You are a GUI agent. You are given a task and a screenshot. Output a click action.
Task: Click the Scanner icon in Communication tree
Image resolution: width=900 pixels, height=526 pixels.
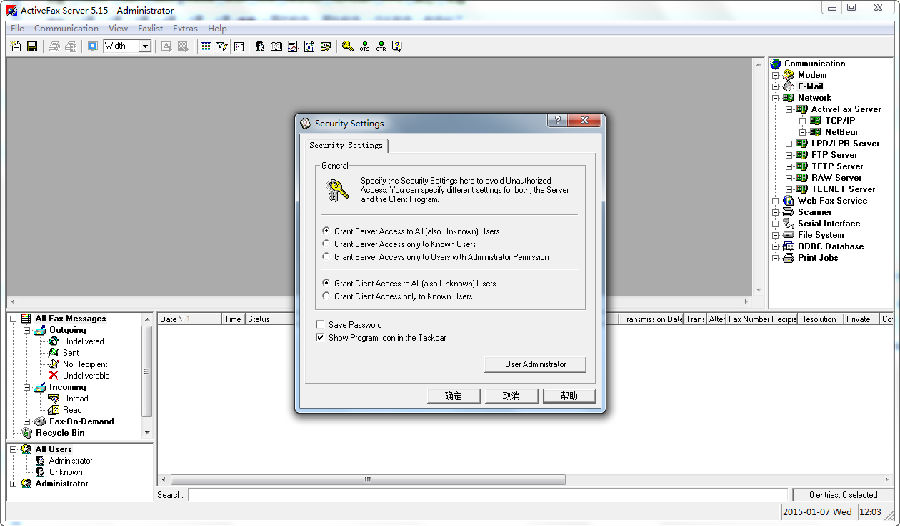(789, 212)
